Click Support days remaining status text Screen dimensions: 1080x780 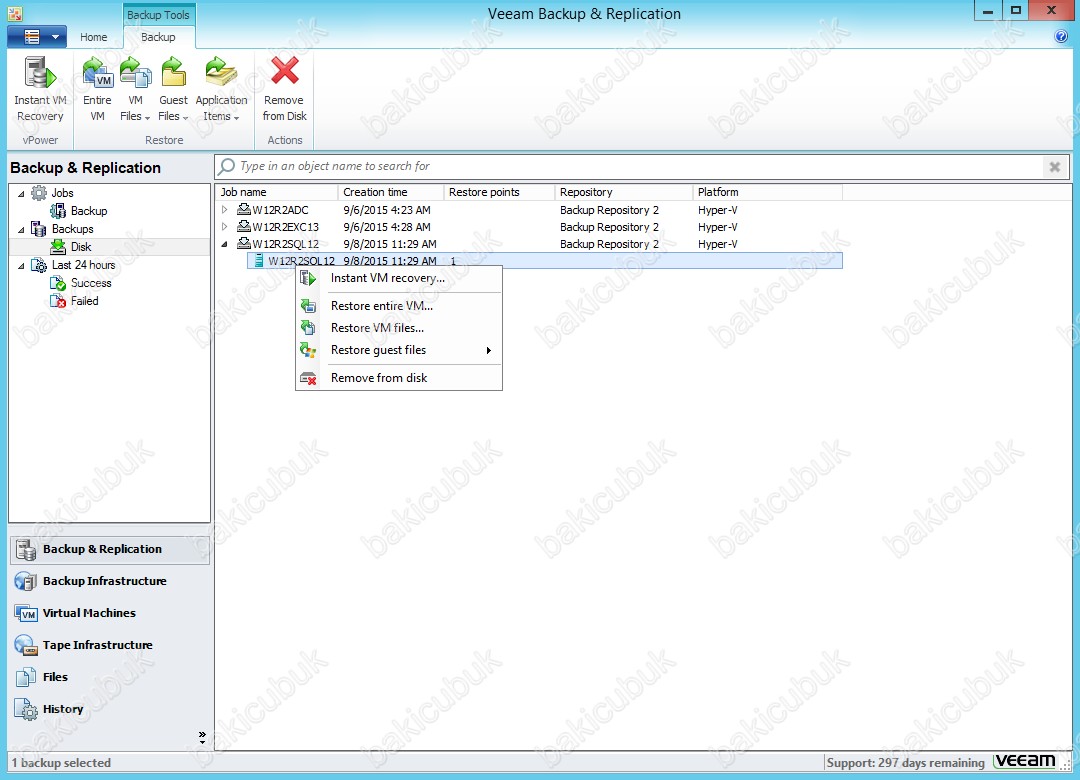coord(906,763)
